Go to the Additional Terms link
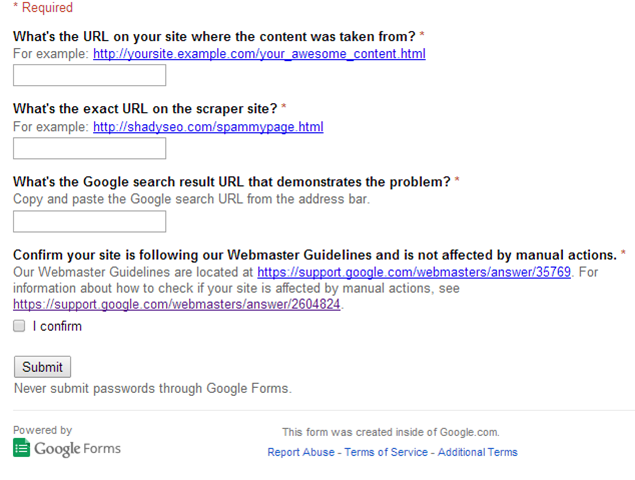This screenshot has width=635, height=480. click(x=478, y=452)
